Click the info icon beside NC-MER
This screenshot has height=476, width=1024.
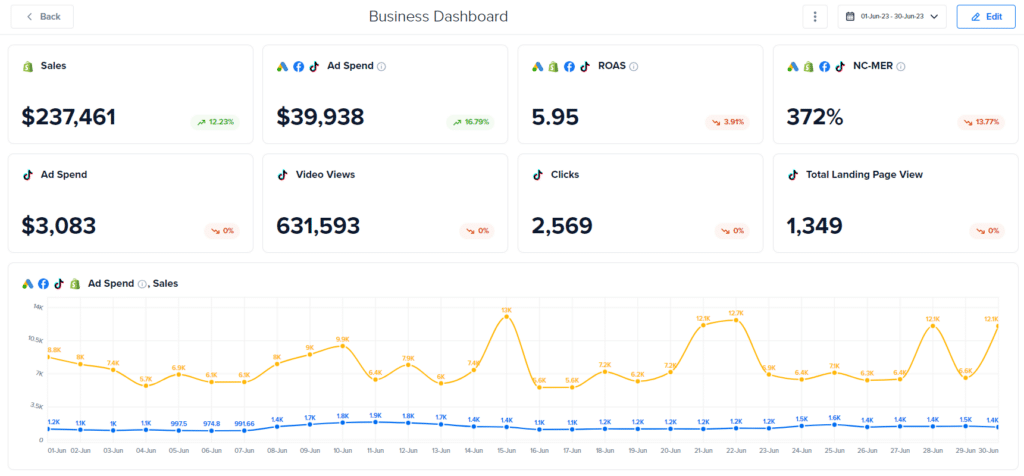tap(901, 66)
